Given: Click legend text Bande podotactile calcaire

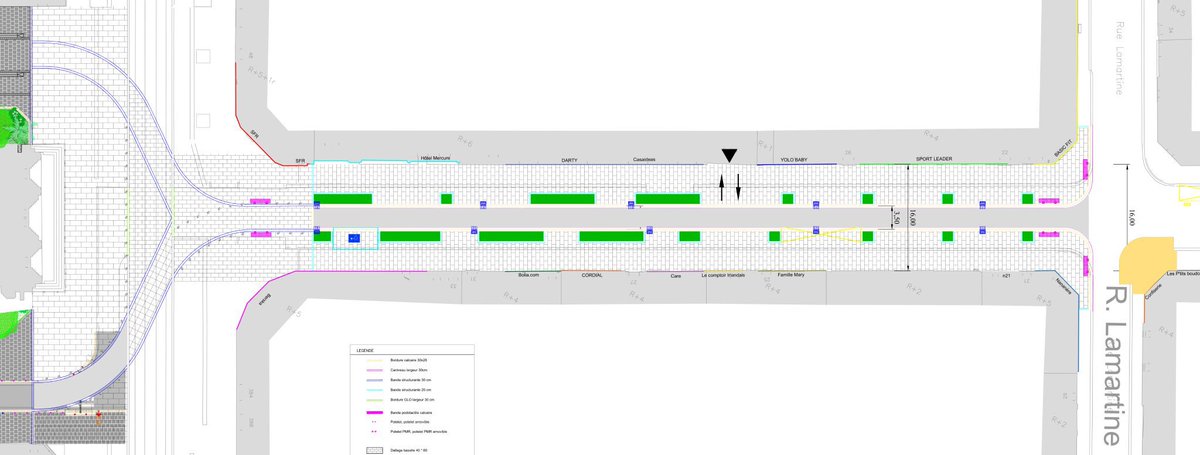Looking at the screenshot, I should coord(411,413).
